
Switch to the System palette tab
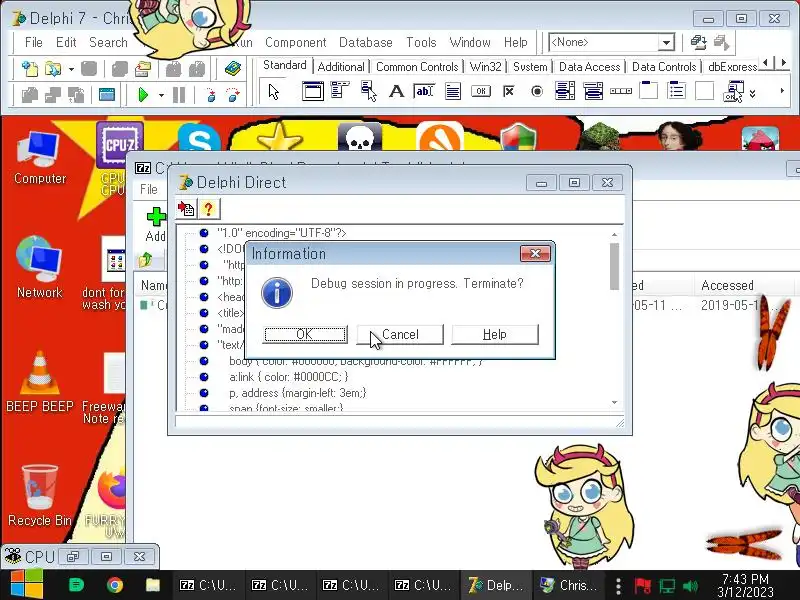click(530, 67)
